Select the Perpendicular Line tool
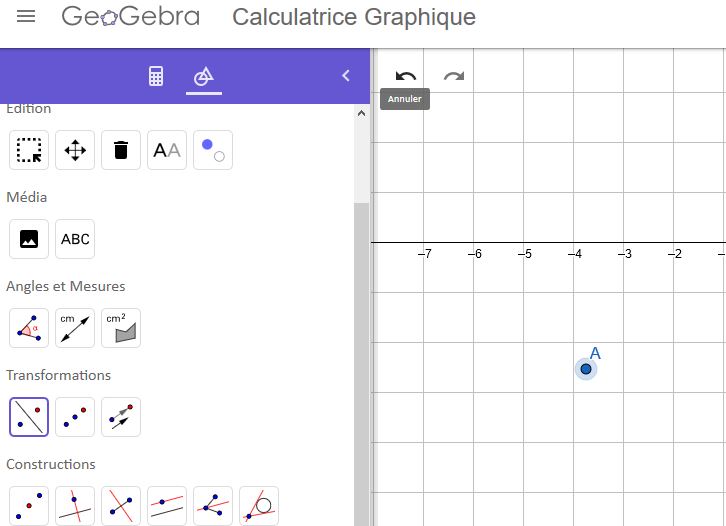 pyautogui.click(x=75, y=506)
